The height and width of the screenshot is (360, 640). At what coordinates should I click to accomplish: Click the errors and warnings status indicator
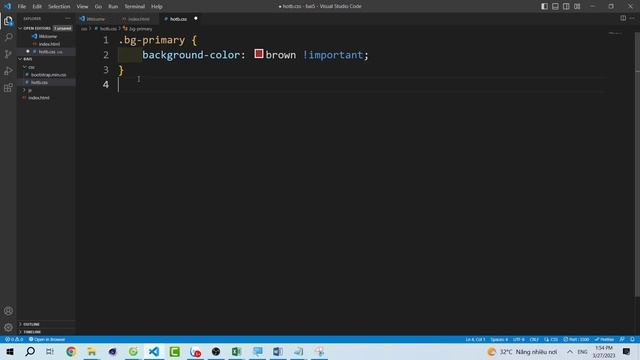[x=13, y=339]
